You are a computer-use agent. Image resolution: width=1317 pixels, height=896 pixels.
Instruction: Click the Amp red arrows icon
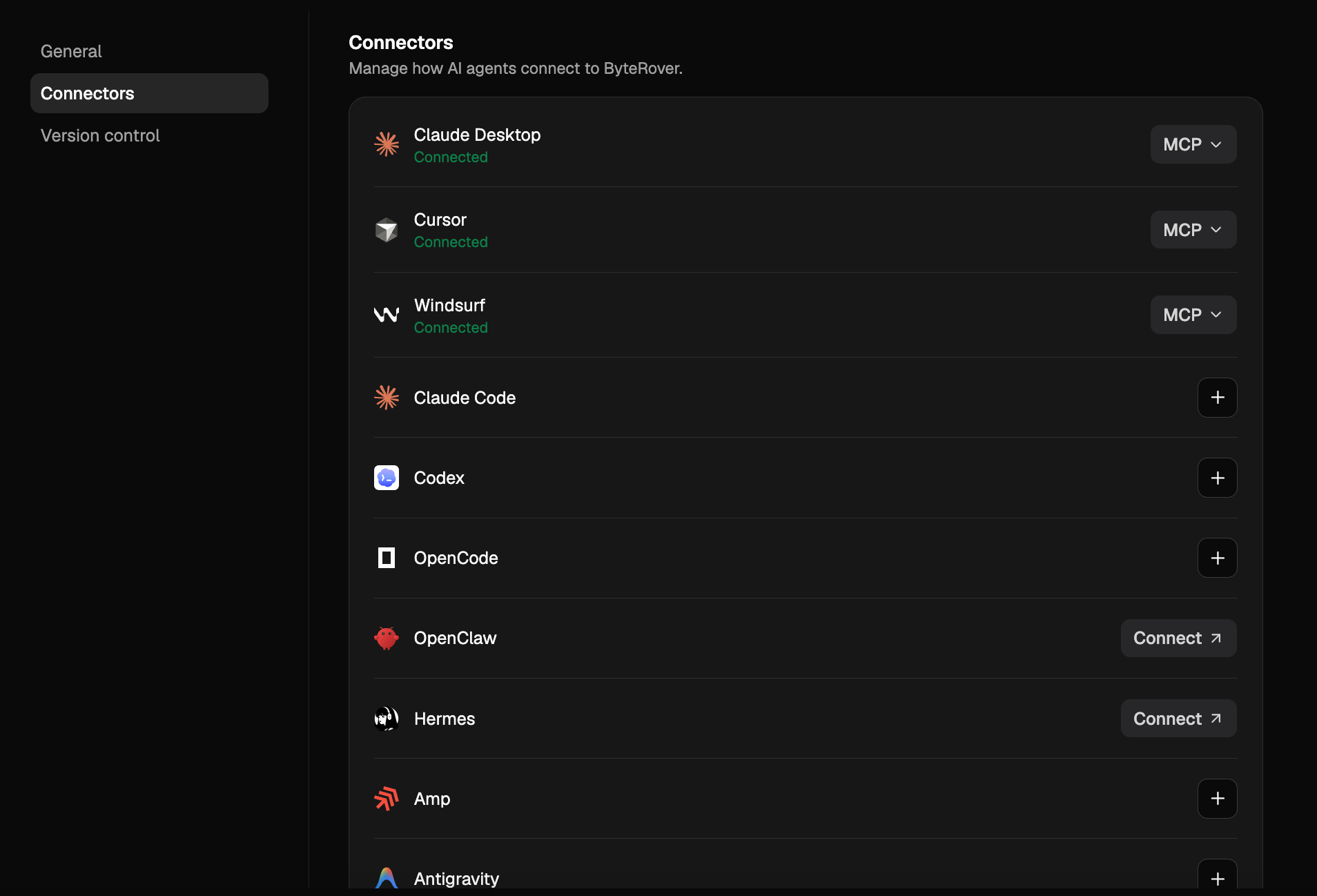pyautogui.click(x=387, y=799)
